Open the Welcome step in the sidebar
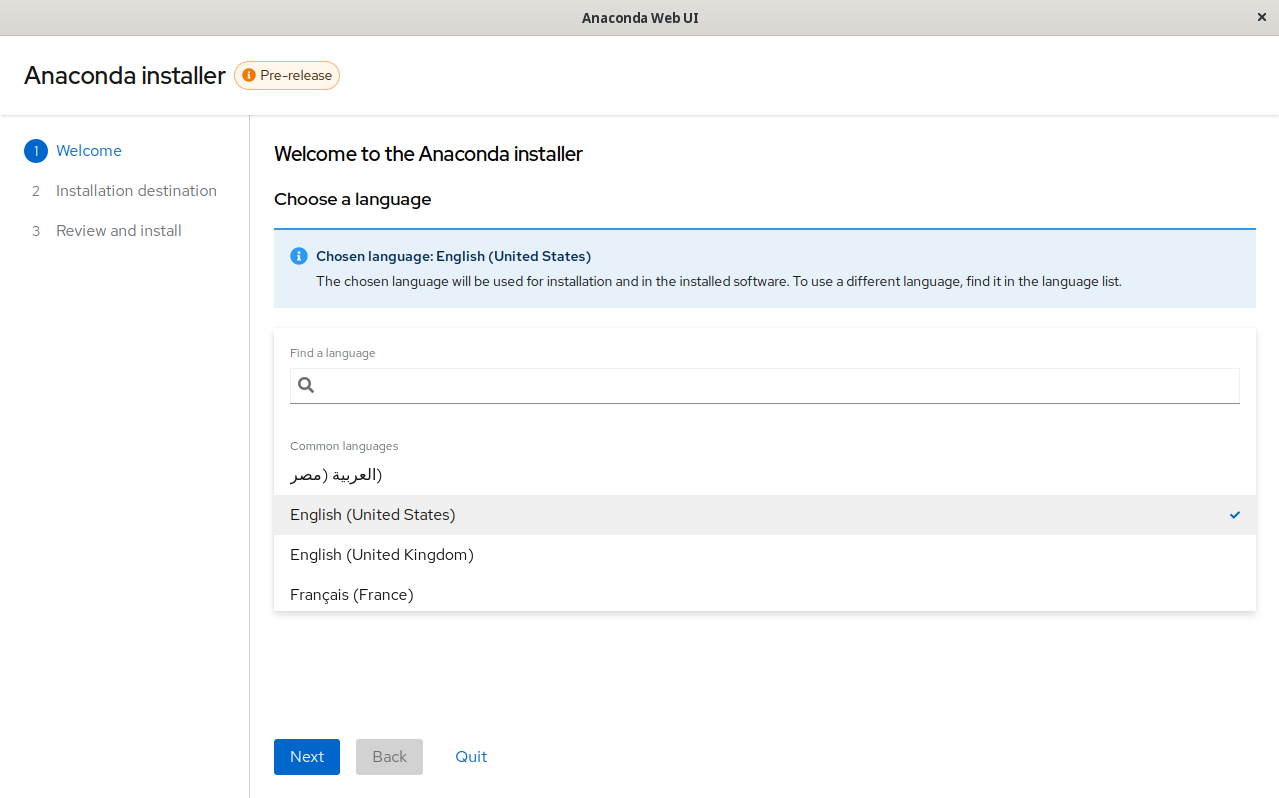The image size is (1279, 798). click(89, 151)
